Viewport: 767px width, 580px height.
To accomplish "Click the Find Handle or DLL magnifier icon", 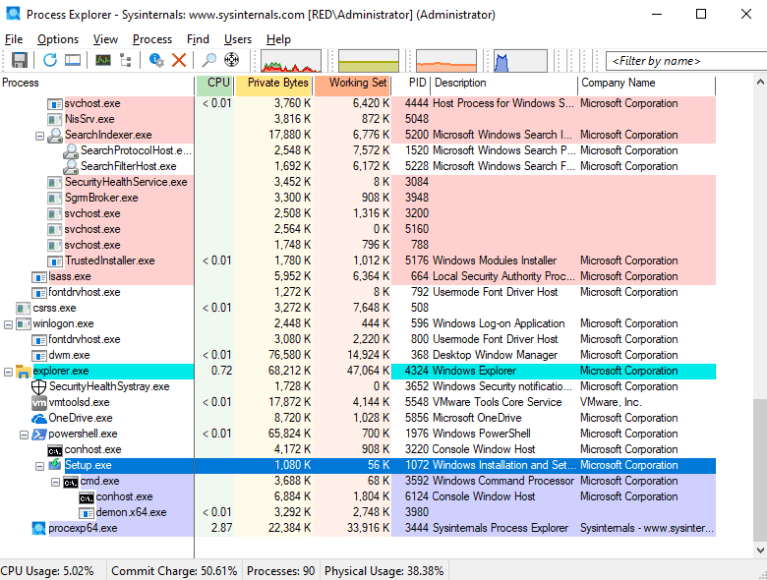I will 209,60.
